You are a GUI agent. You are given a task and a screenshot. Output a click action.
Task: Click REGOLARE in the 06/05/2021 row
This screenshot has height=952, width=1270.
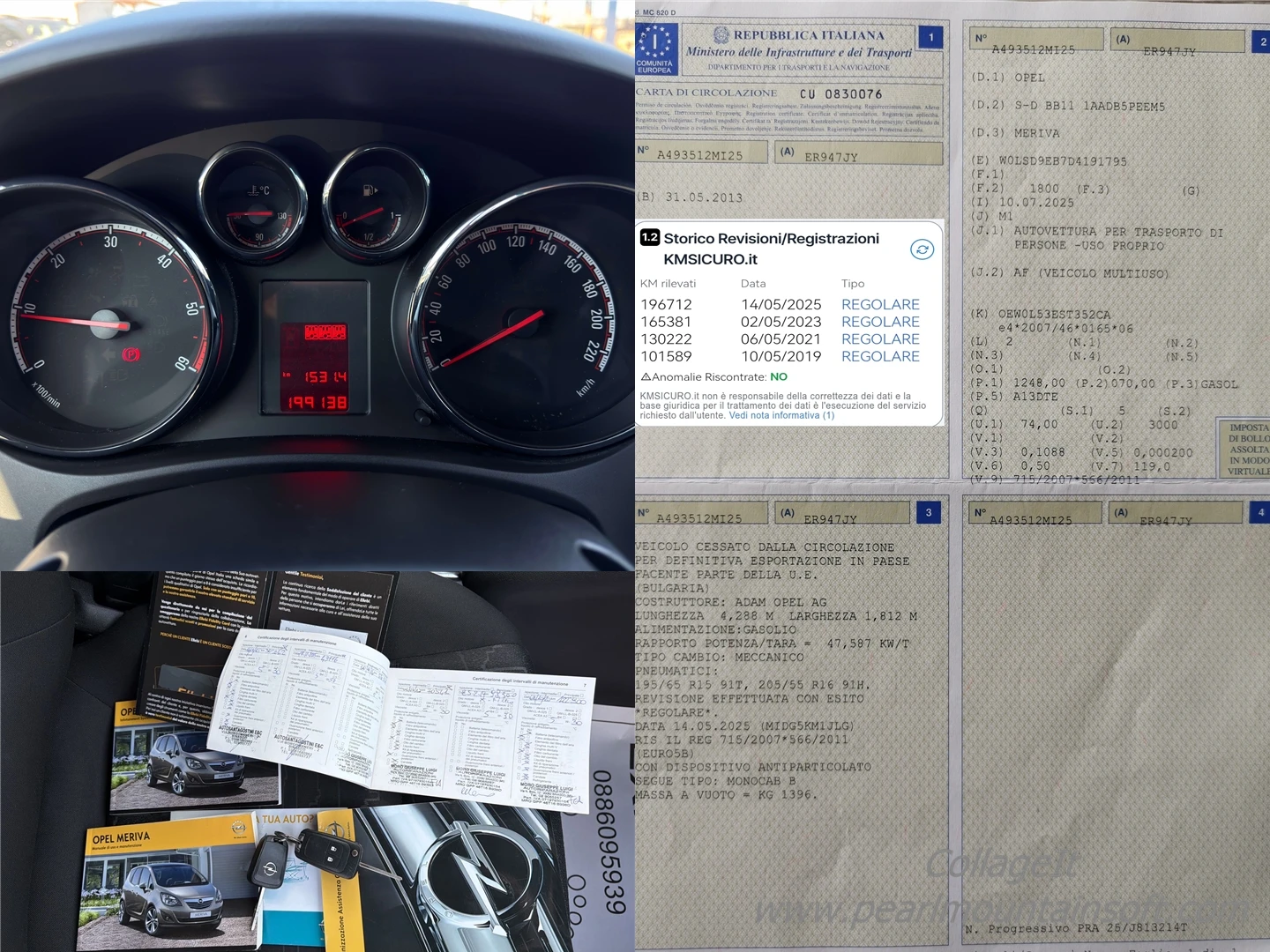pos(880,339)
